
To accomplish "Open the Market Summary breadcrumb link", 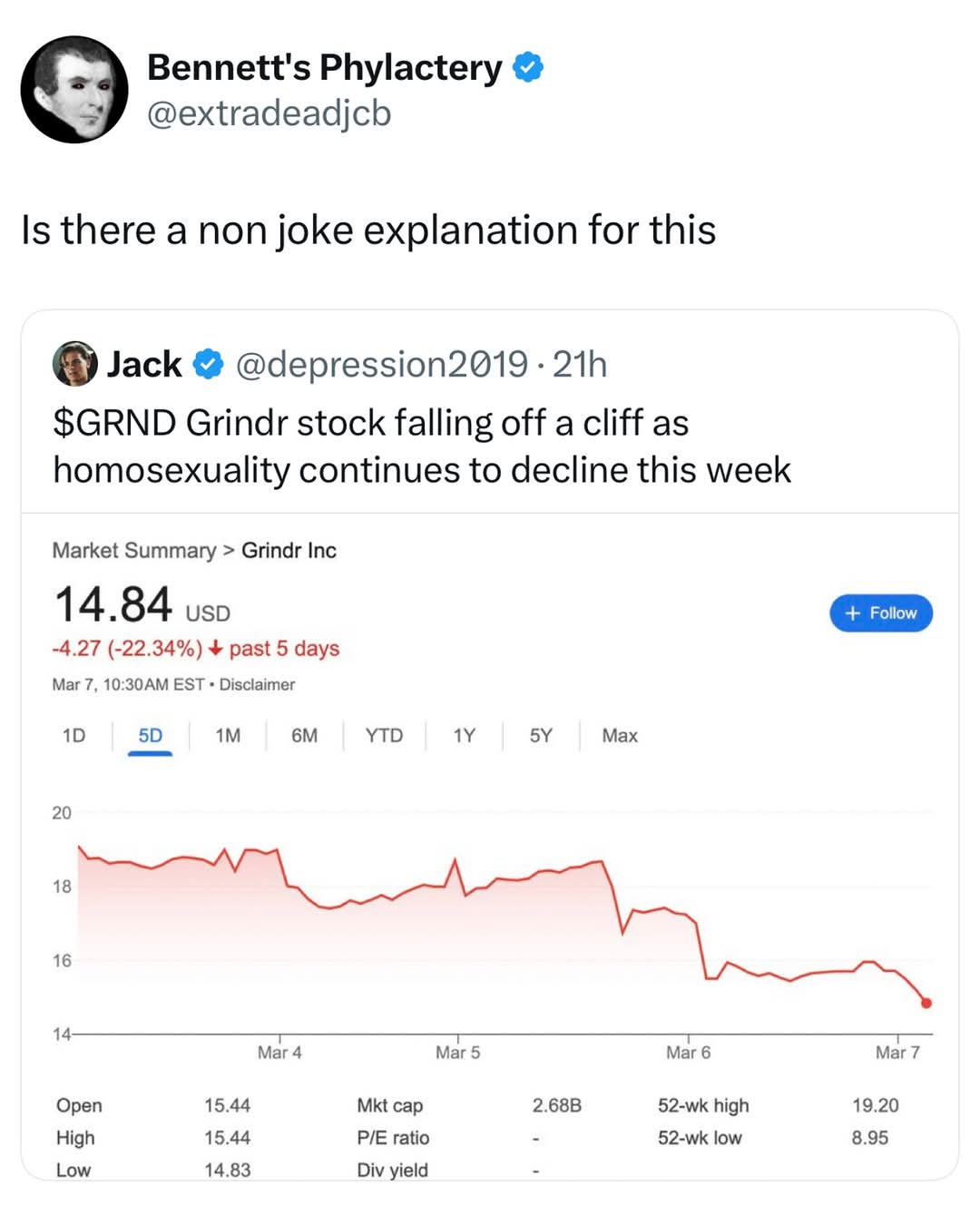I will coord(133,551).
